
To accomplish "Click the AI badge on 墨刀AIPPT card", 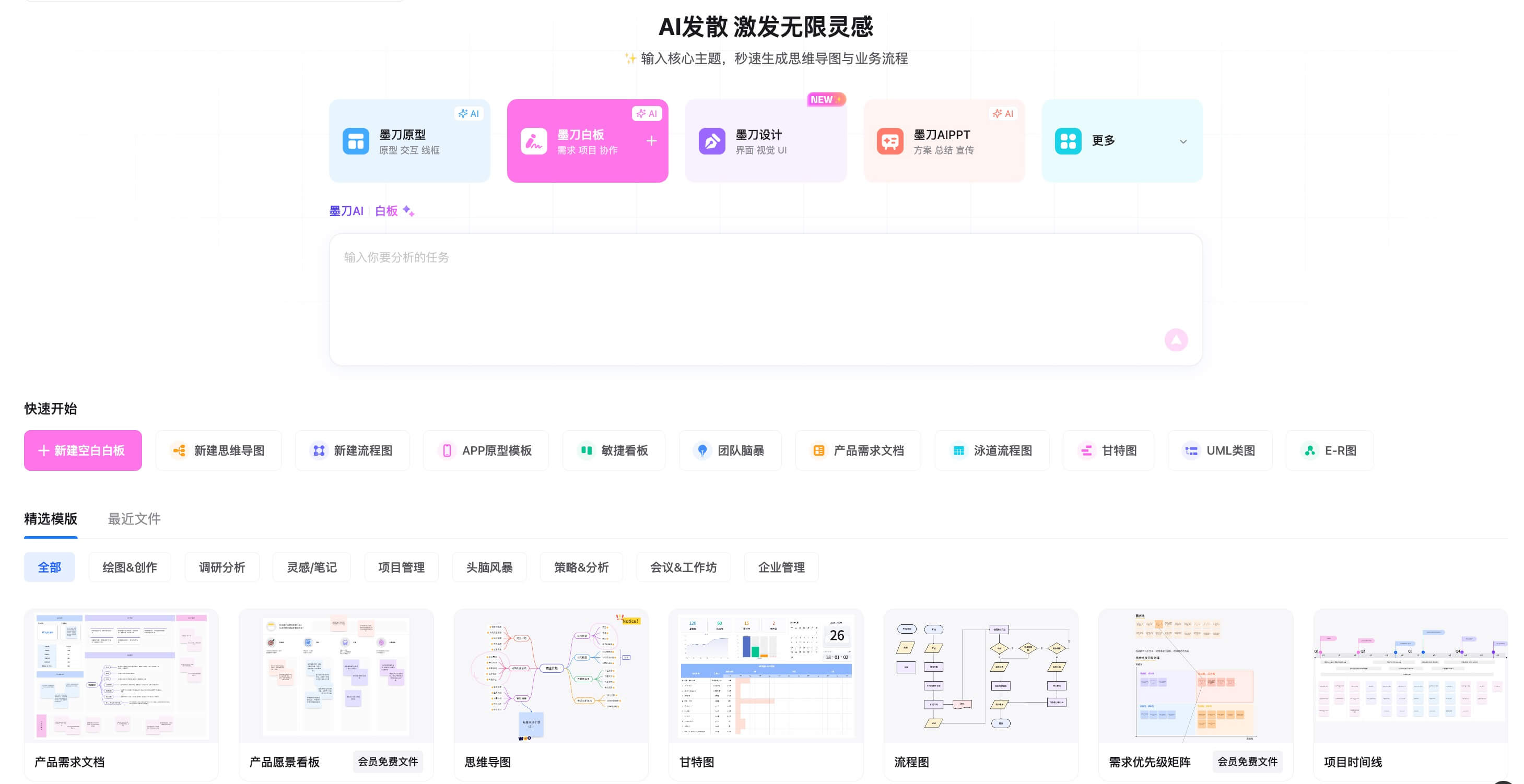I will point(1003,113).
